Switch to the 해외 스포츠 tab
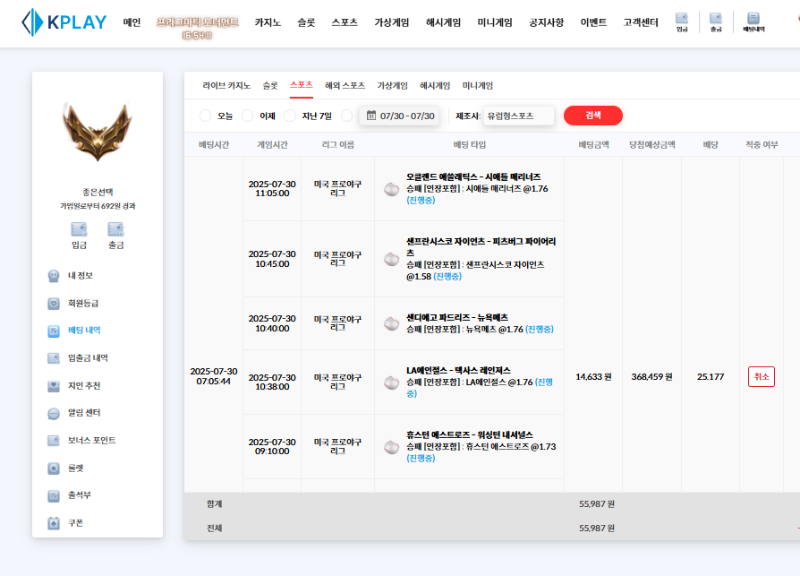The height and width of the screenshot is (576, 800). click(345, 86)
